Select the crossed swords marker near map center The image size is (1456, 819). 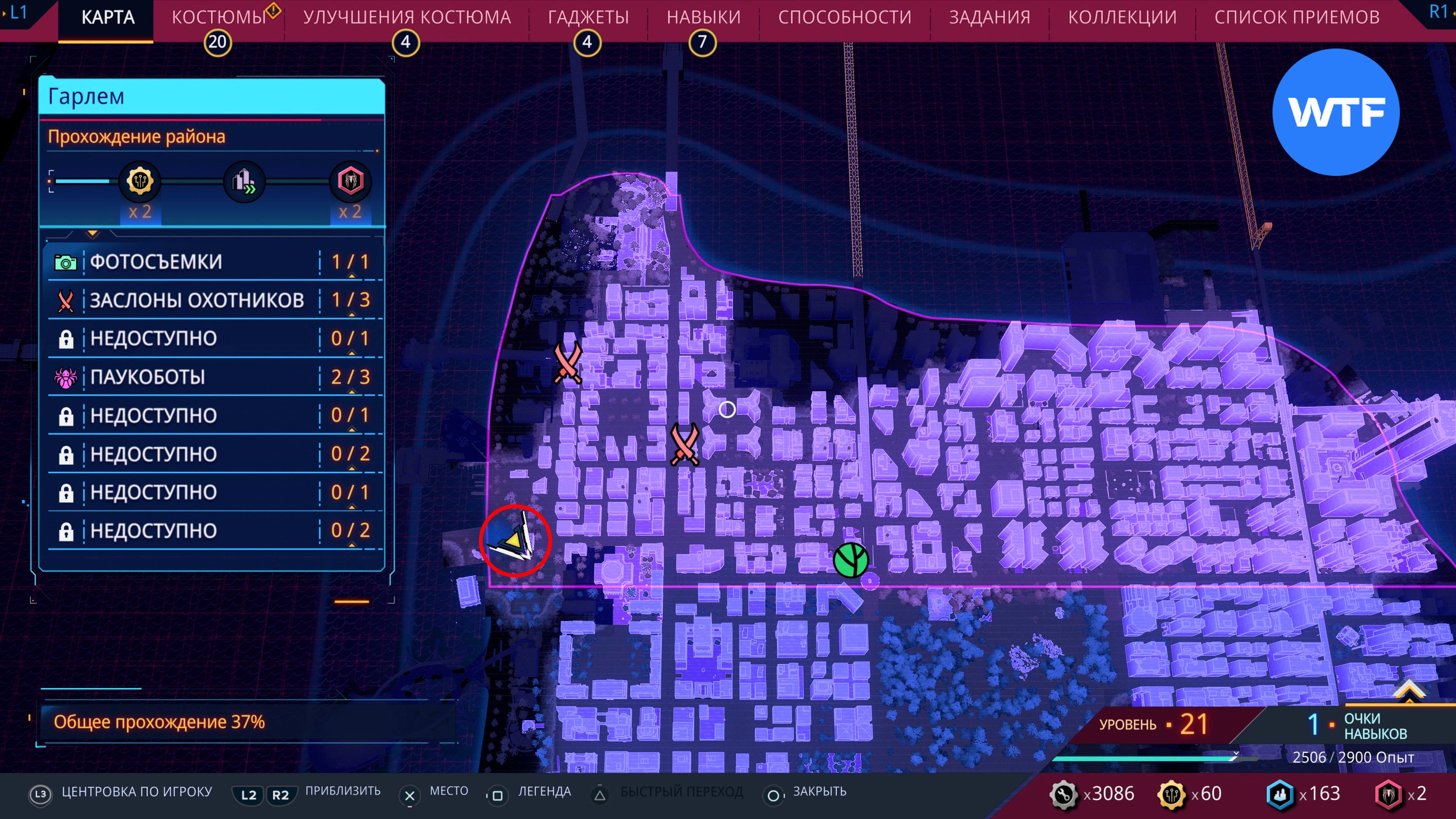pos(684,445)
